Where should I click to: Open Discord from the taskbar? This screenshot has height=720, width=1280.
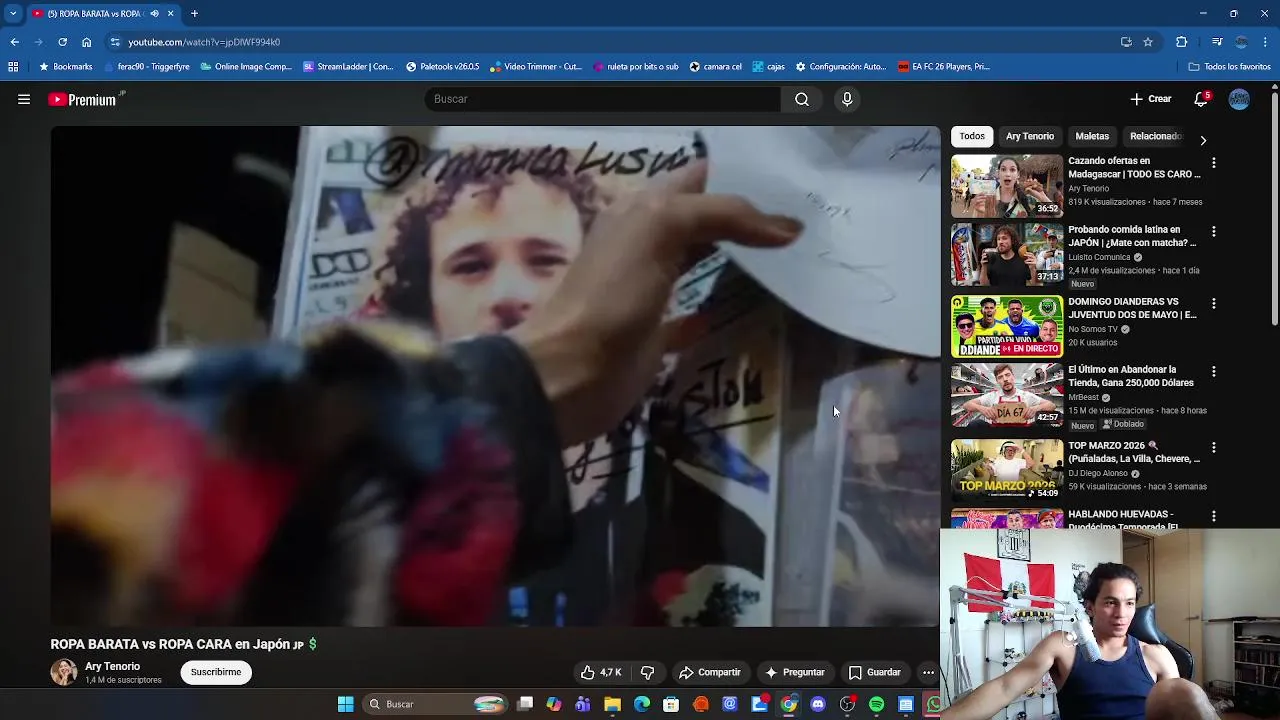[x=818, y=704]
